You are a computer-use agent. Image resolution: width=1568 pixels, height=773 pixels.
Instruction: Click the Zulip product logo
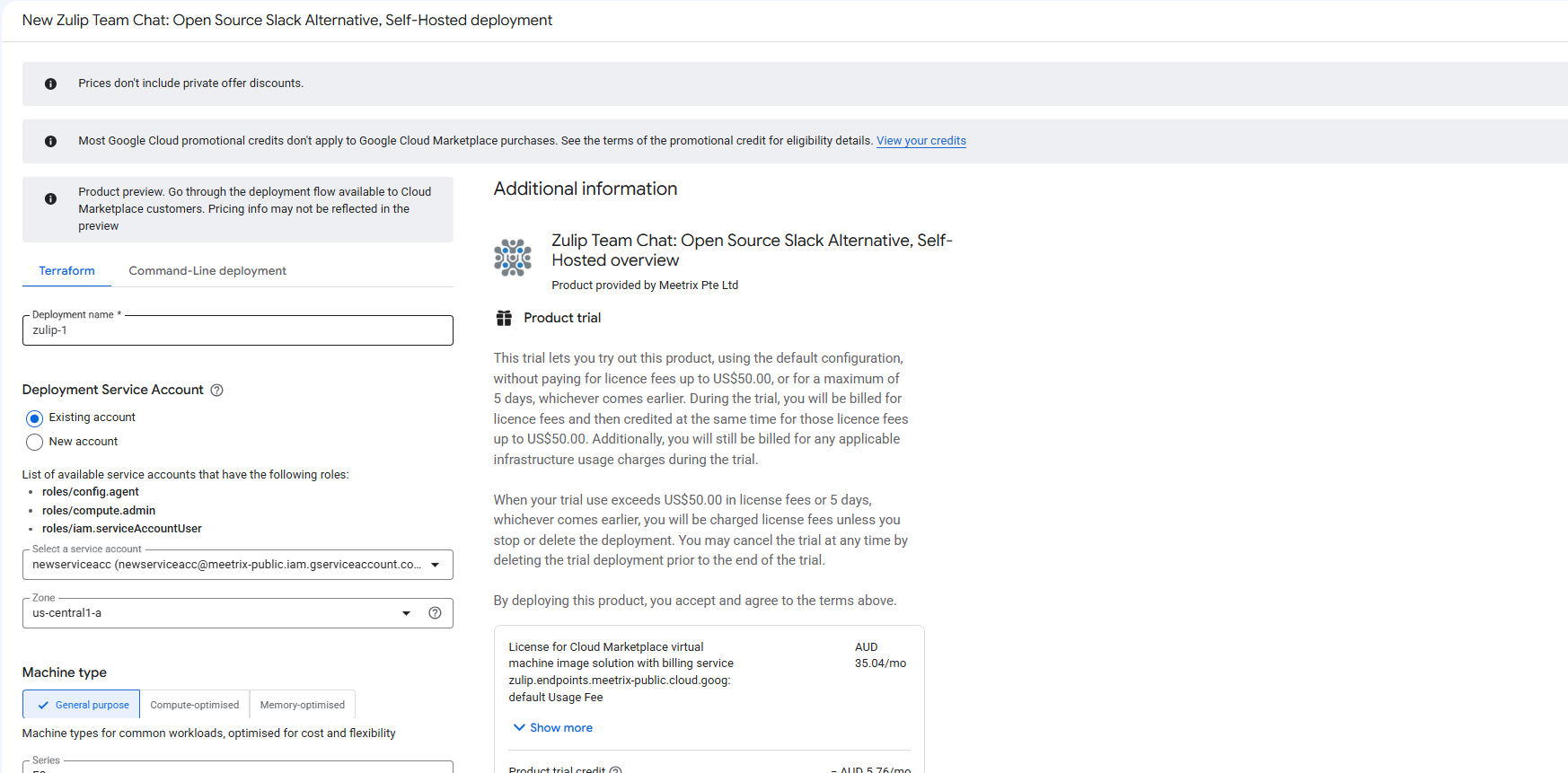click(513, 258)
